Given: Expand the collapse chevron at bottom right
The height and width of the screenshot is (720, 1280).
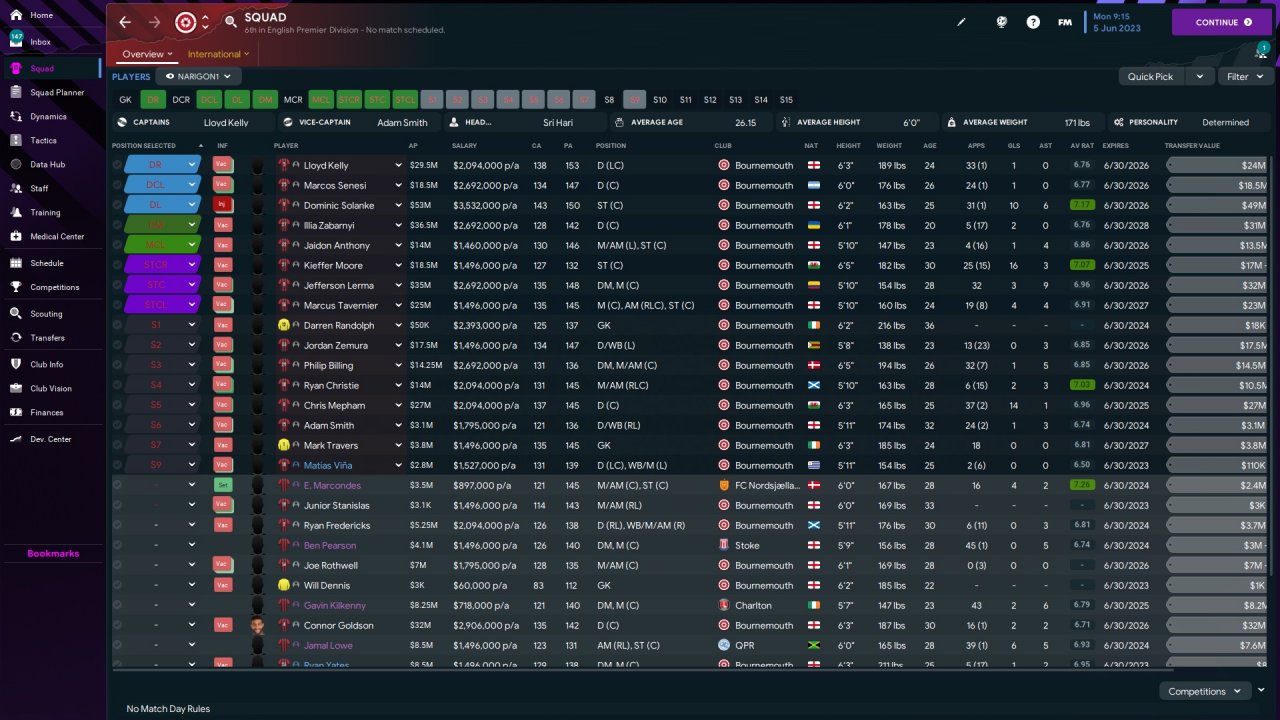Looking at the screenshot, I should coord(1261,690).
